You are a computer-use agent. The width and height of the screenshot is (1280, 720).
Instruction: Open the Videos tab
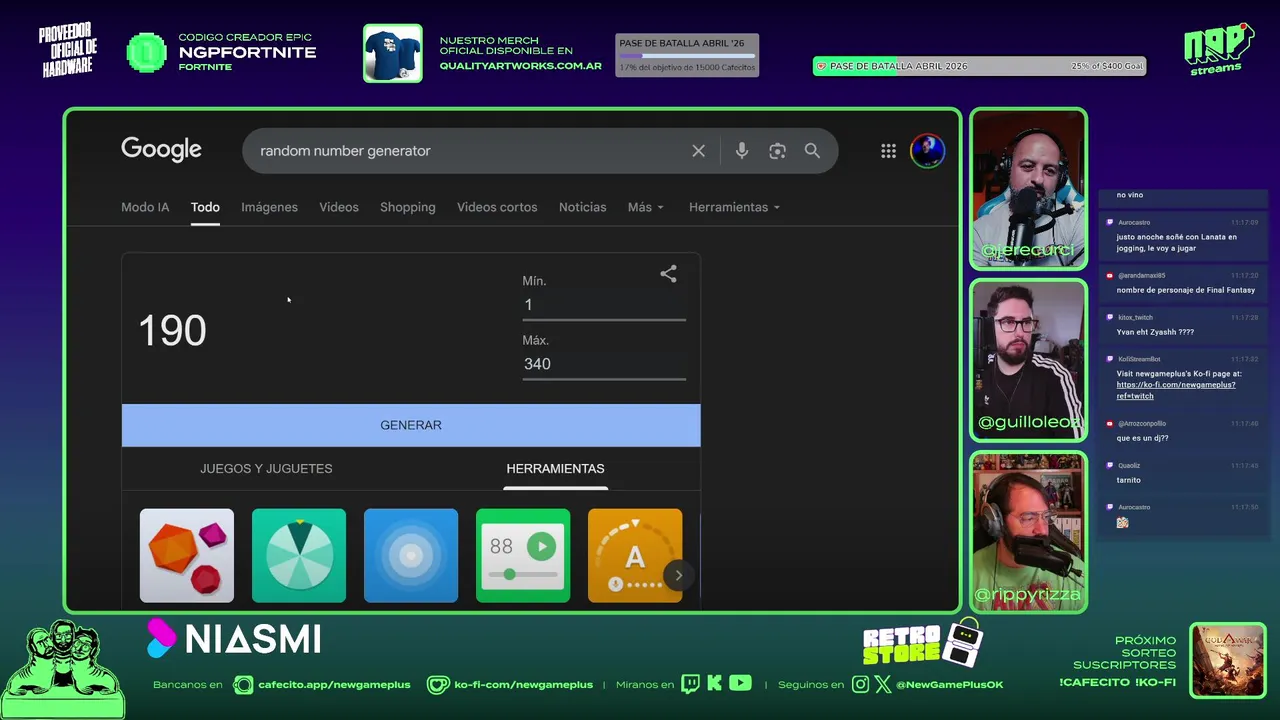click(x=339, y=207)
